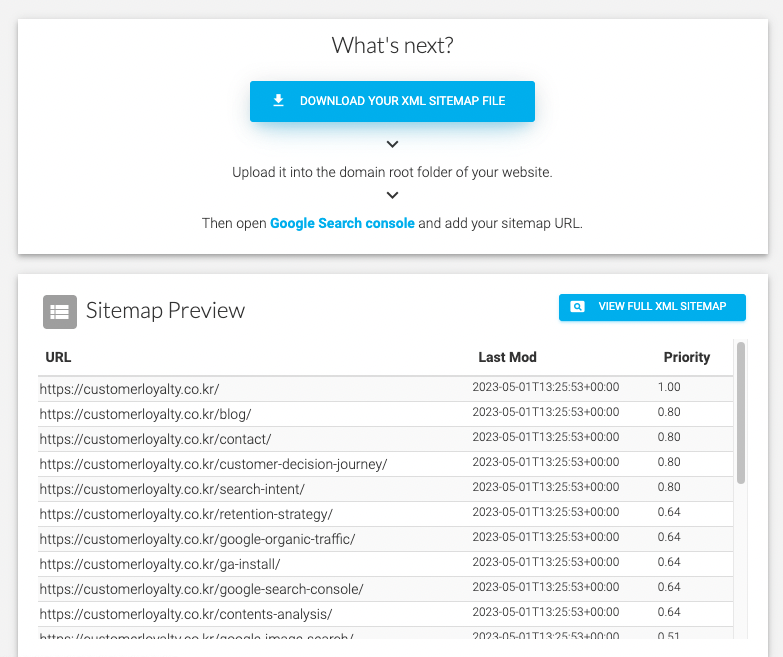Select the /blog/ URL row

point(145,414)
